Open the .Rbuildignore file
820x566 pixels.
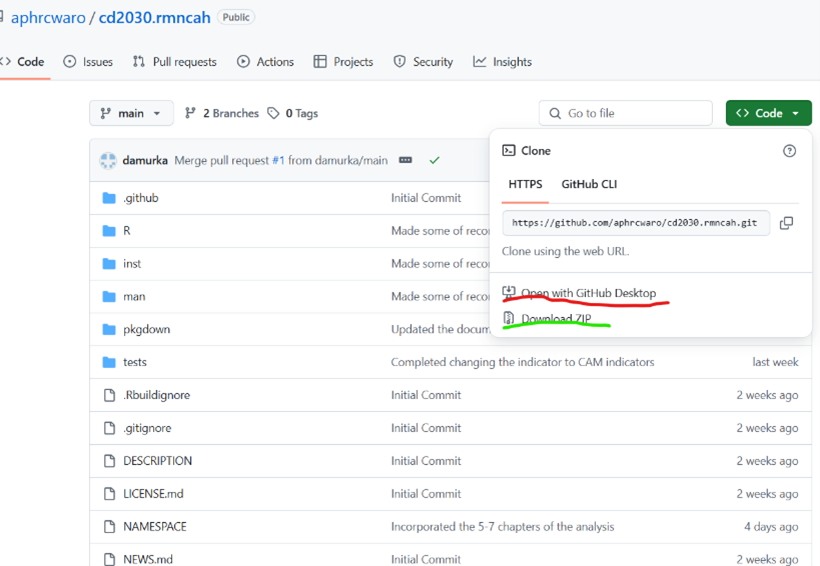(156, 395)
